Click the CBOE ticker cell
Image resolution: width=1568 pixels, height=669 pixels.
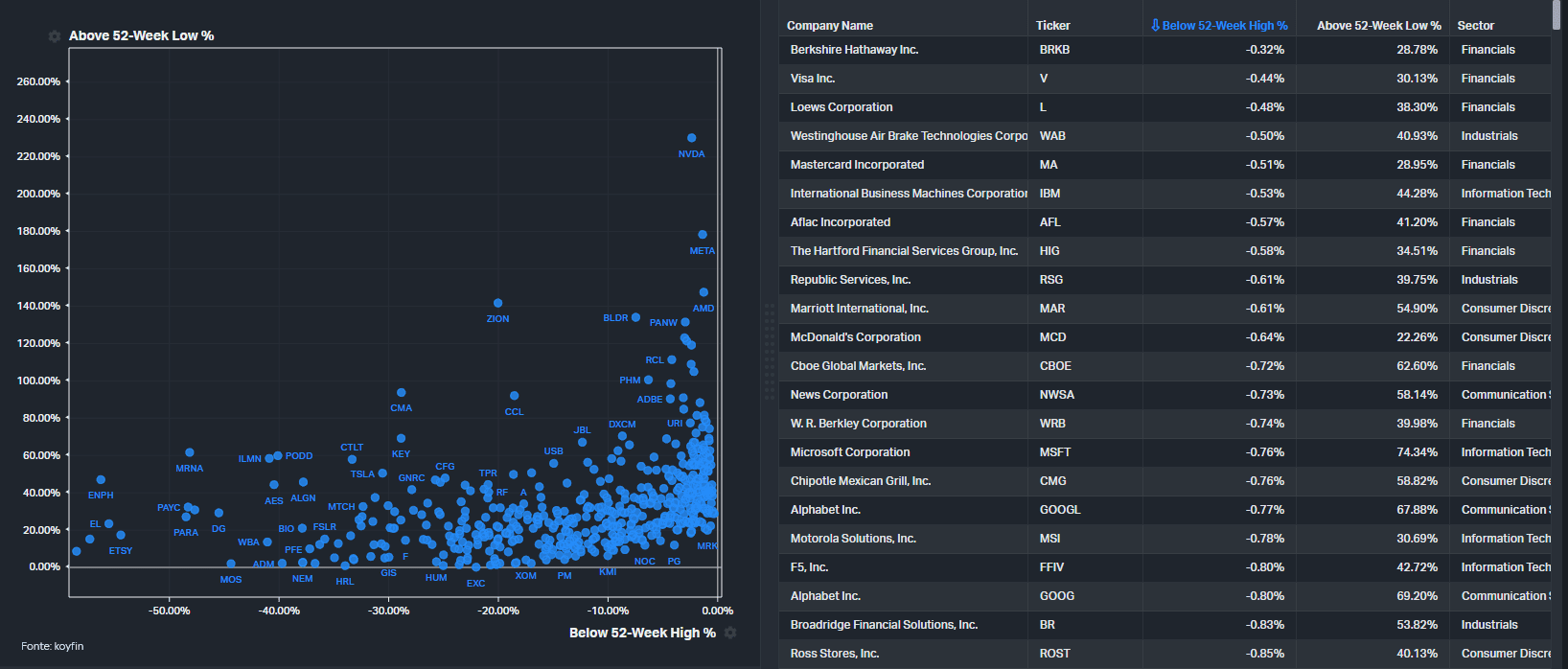point(1056,366)
